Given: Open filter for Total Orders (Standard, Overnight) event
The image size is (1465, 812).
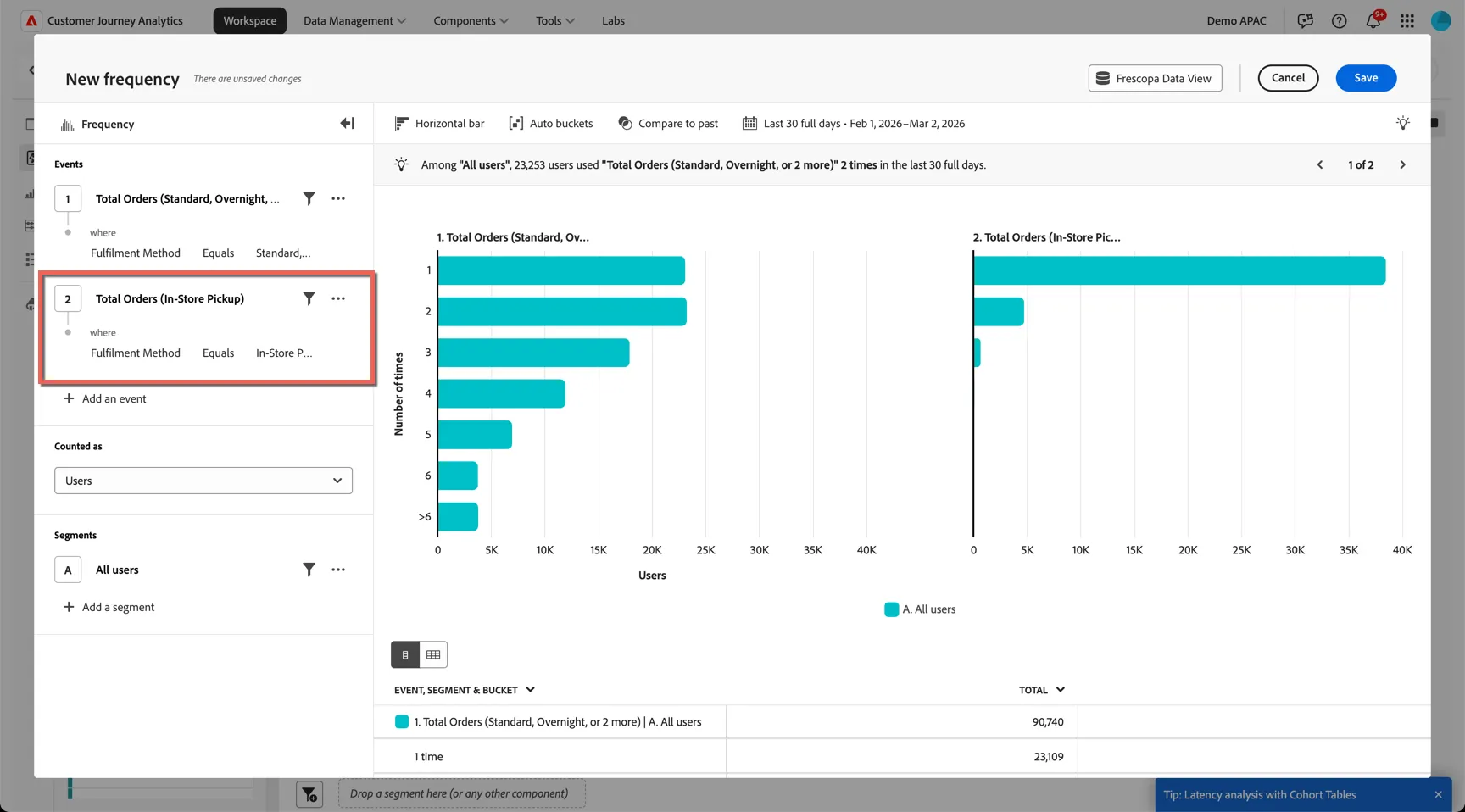Looking at the screenshot, I should (309, 198).
